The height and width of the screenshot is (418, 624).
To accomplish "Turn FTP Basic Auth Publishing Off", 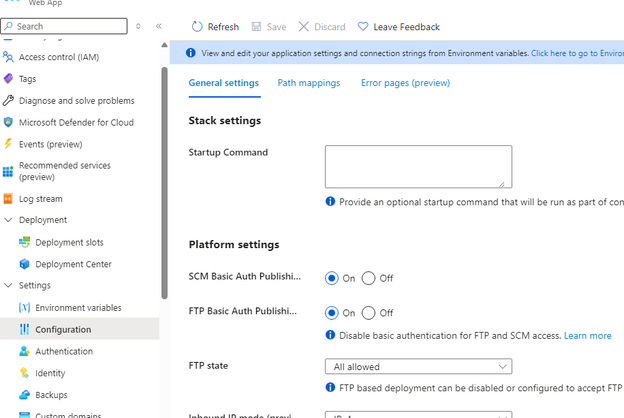I will 369,313.
